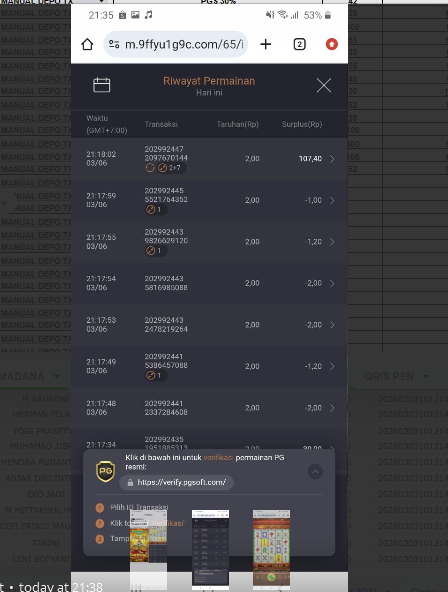Select EKO JADI cell in spreadsheet
The width and height of the screenshot is (448, 592).
tap(46, 494)
